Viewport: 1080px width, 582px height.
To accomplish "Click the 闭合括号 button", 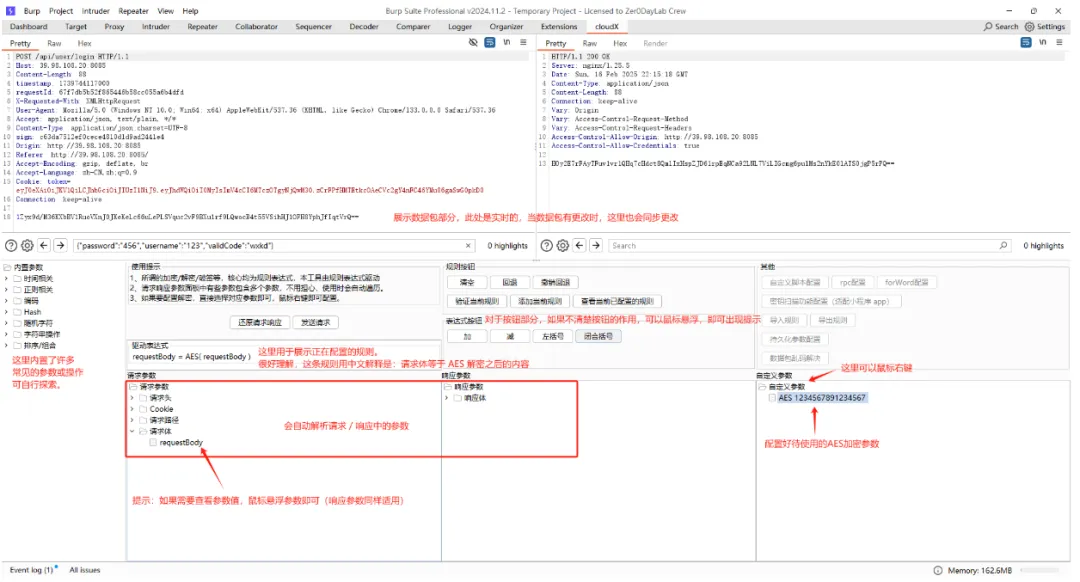I will (598, 336).
